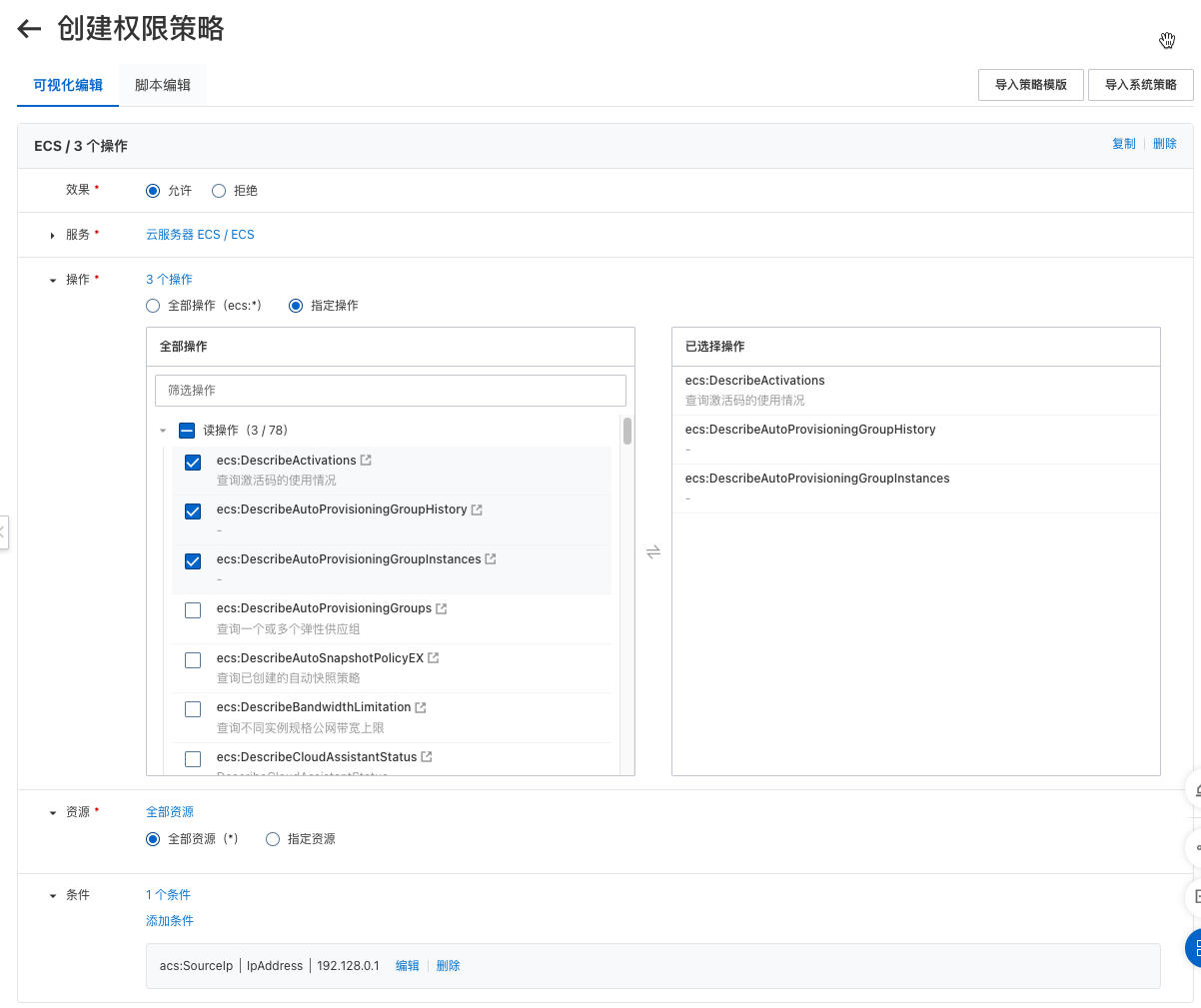Click the 添加条件 link

pos(170,921)
